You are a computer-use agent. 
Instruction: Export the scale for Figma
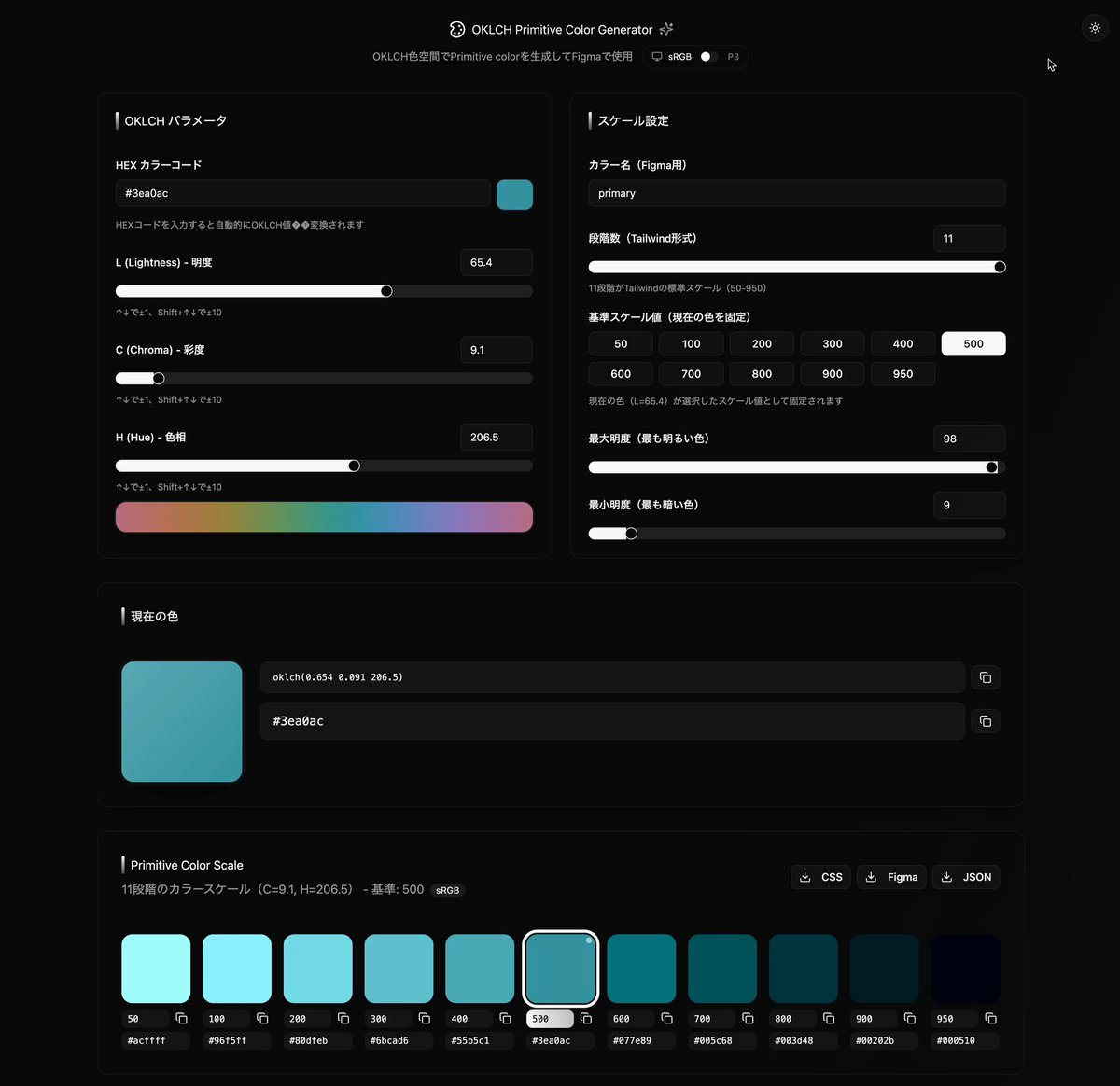(891, 877)
